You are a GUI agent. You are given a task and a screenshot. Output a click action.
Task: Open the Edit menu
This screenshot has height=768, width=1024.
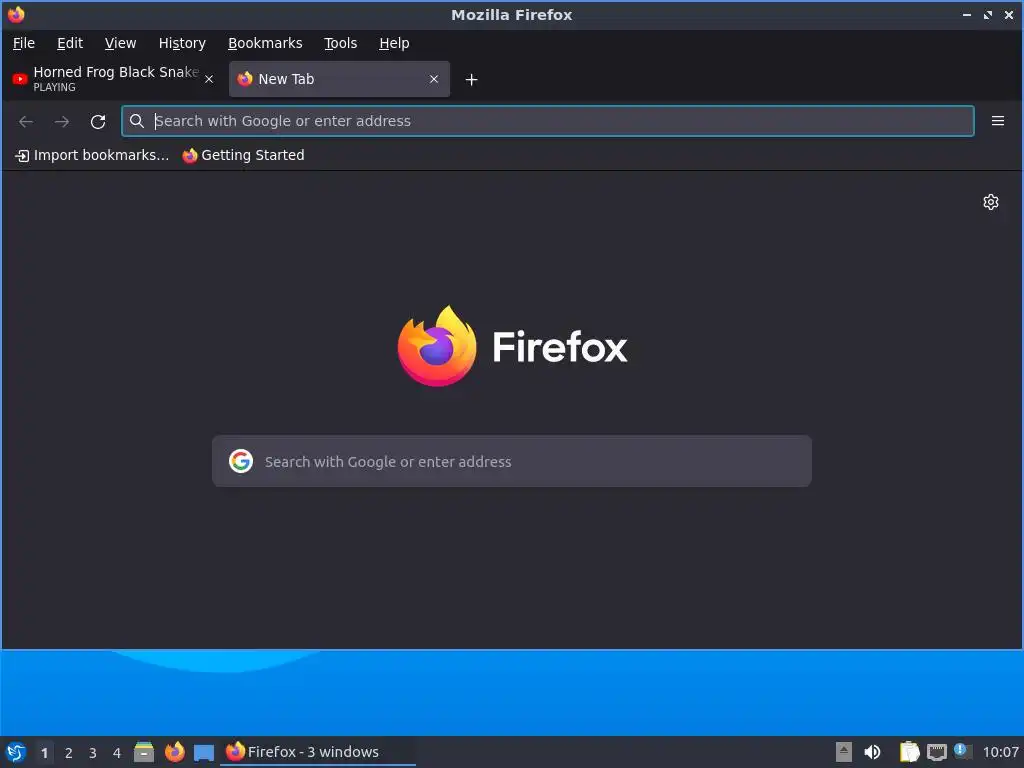point(69,43)
